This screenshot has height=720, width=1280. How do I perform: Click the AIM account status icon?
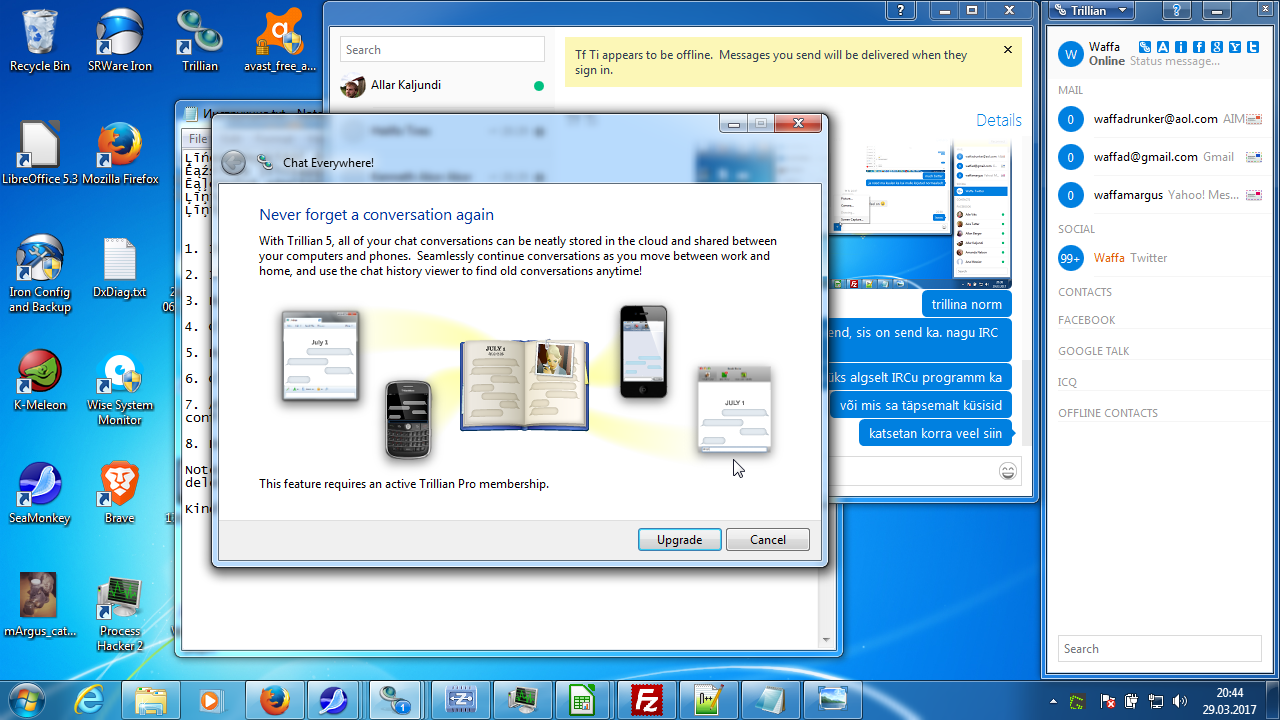click(x=1163, y=47)
